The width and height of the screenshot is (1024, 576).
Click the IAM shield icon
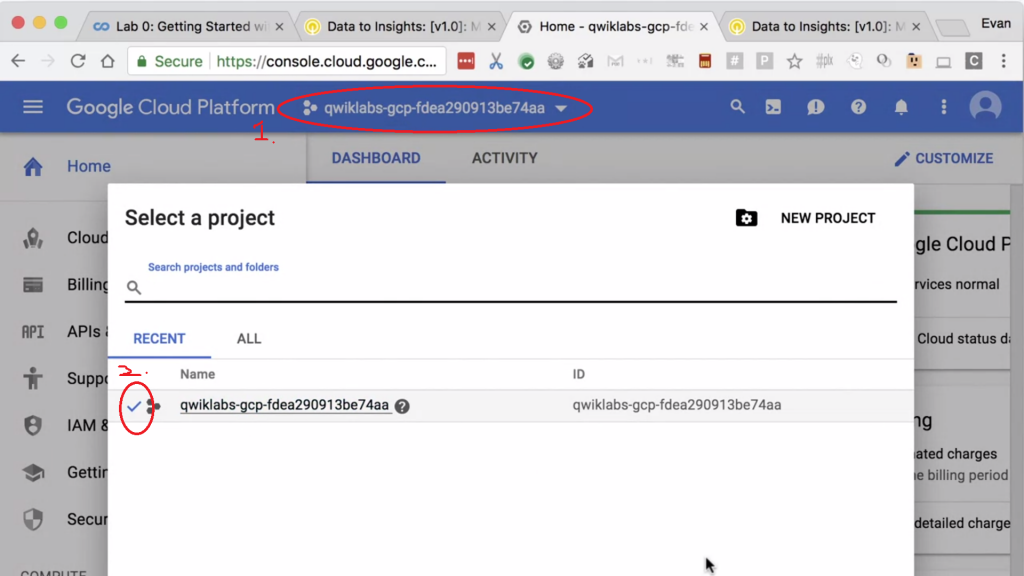pyautogui.click(x=33, y=425)
